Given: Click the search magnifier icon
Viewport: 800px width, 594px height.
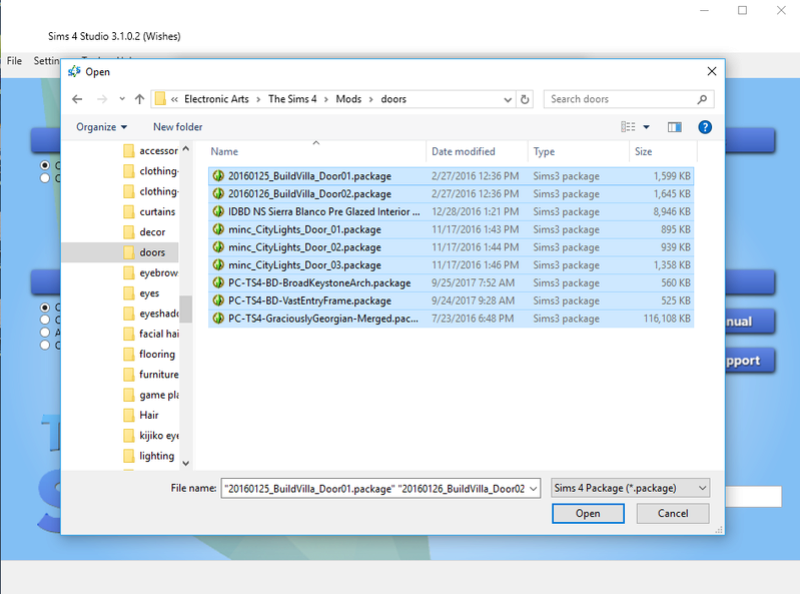Looking at the screenshot, I should coord(702,99).
